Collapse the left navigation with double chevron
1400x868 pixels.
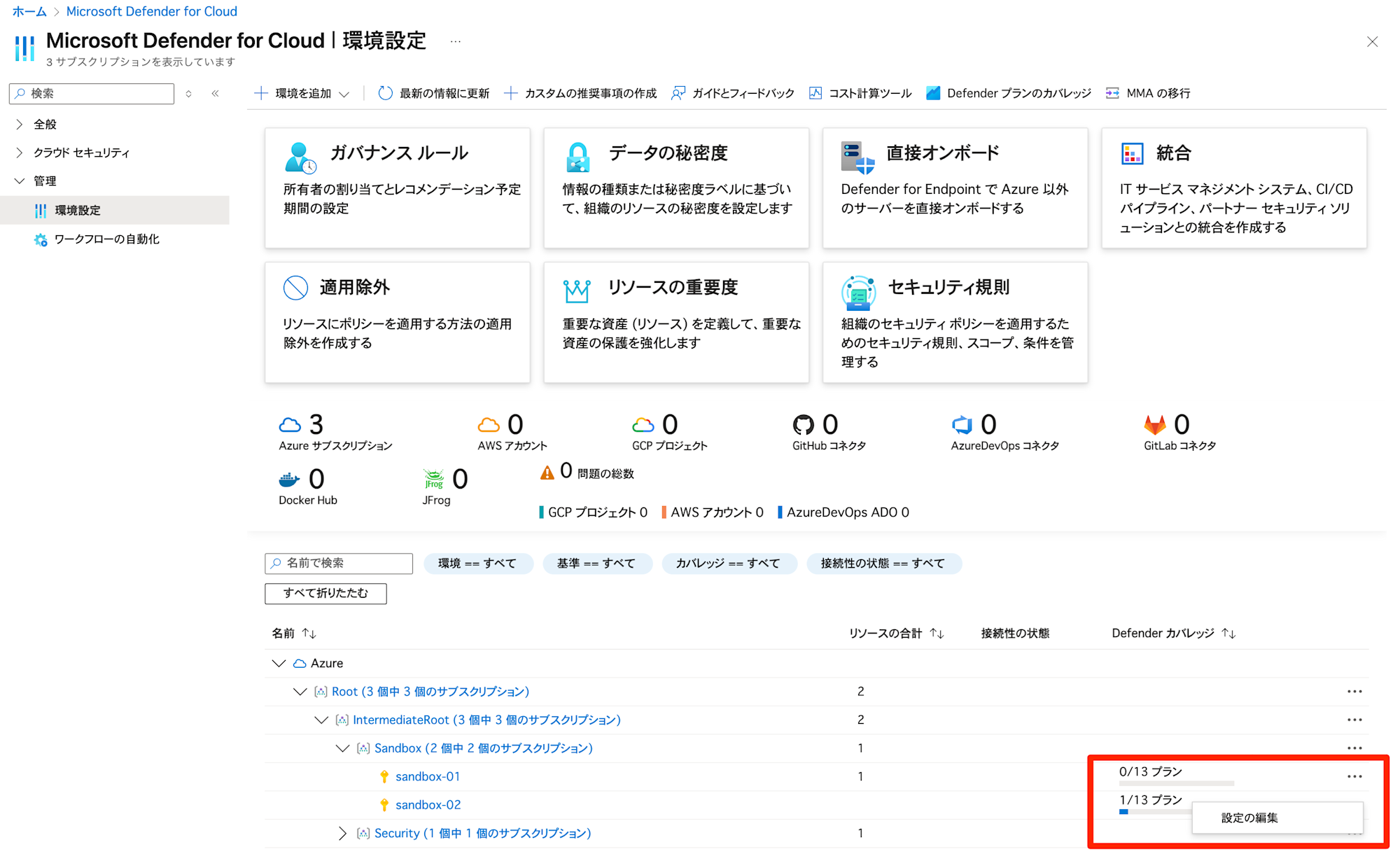coord(216,93)
